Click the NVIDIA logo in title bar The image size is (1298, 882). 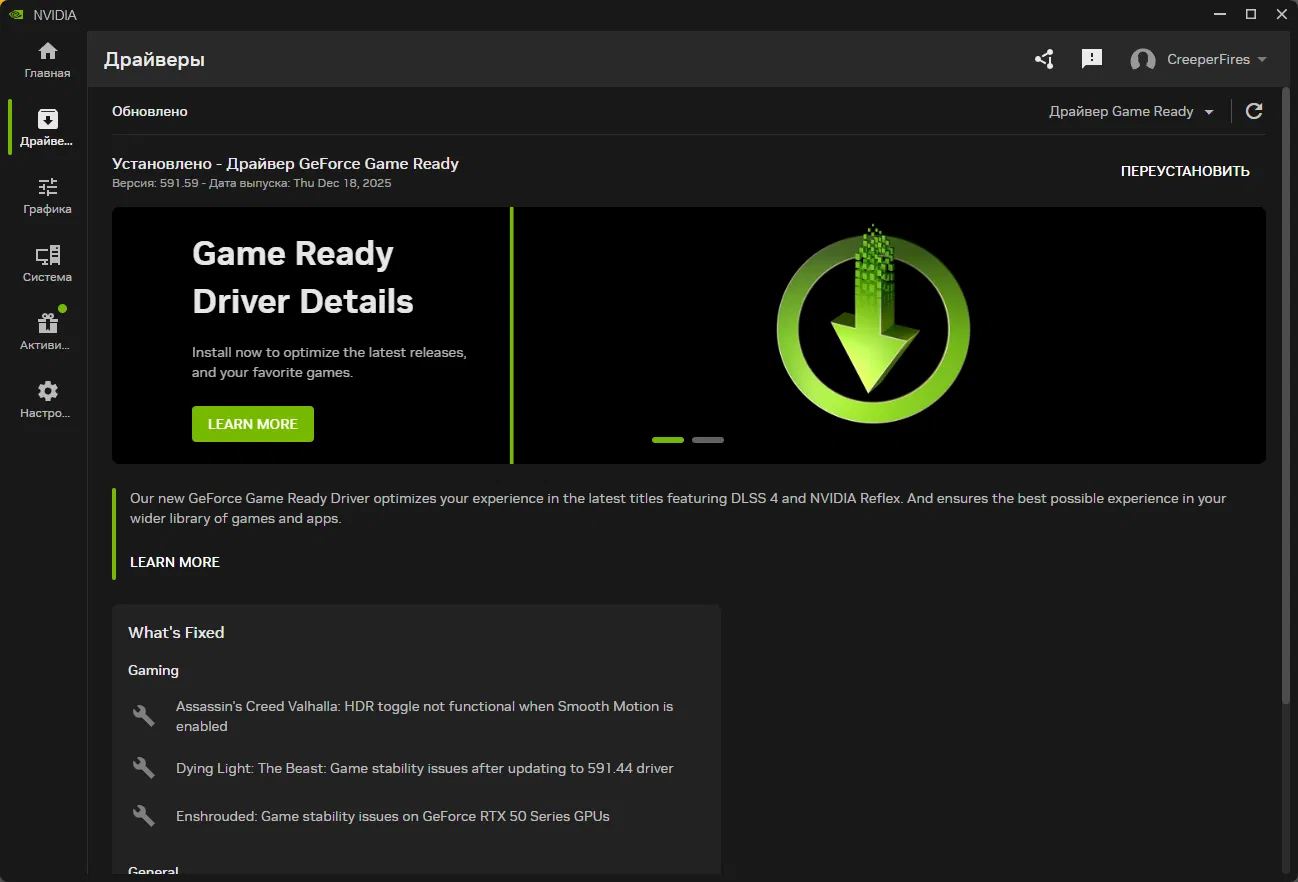tap(16, 15)
